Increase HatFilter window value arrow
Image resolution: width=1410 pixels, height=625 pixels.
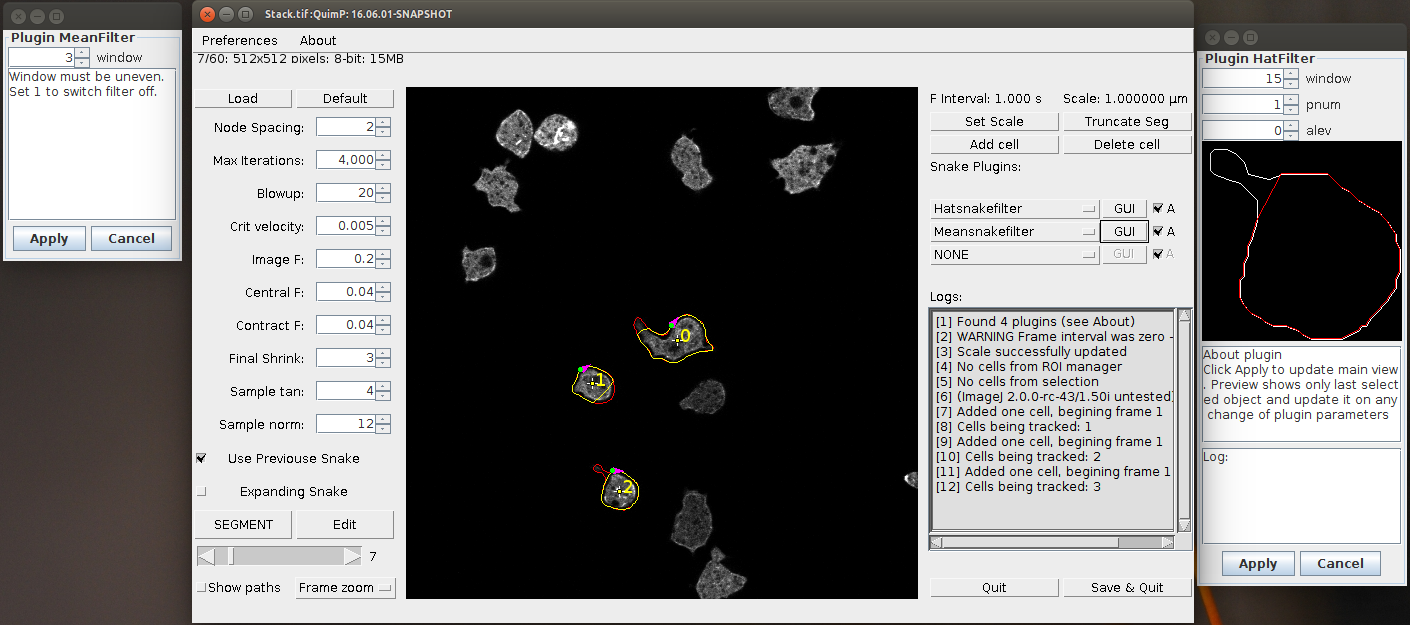point(1291,74)
